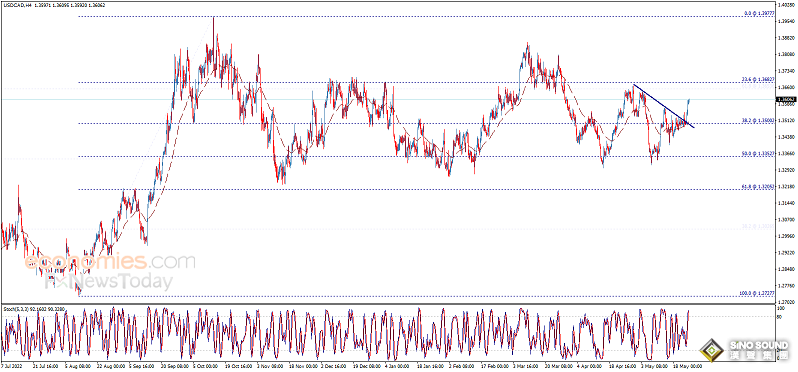This screenshot has height=372, width=798.
Task: Click the topmost price on the vertical scale
Action: tap(786, 5)
